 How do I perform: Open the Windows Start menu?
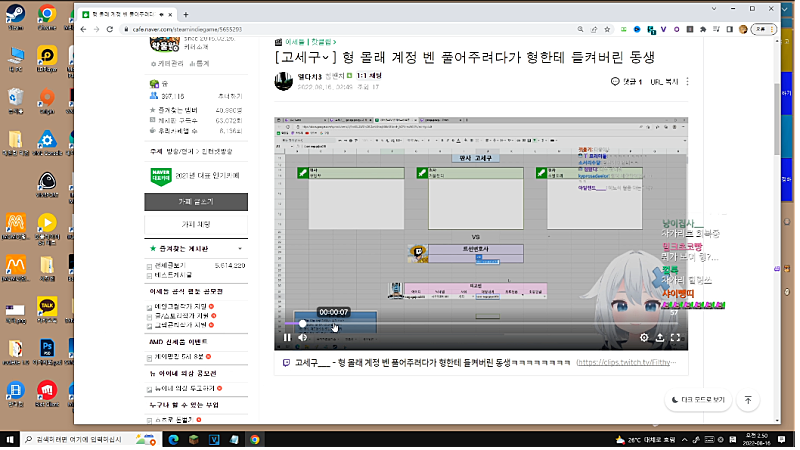click(x=10, y=439)
